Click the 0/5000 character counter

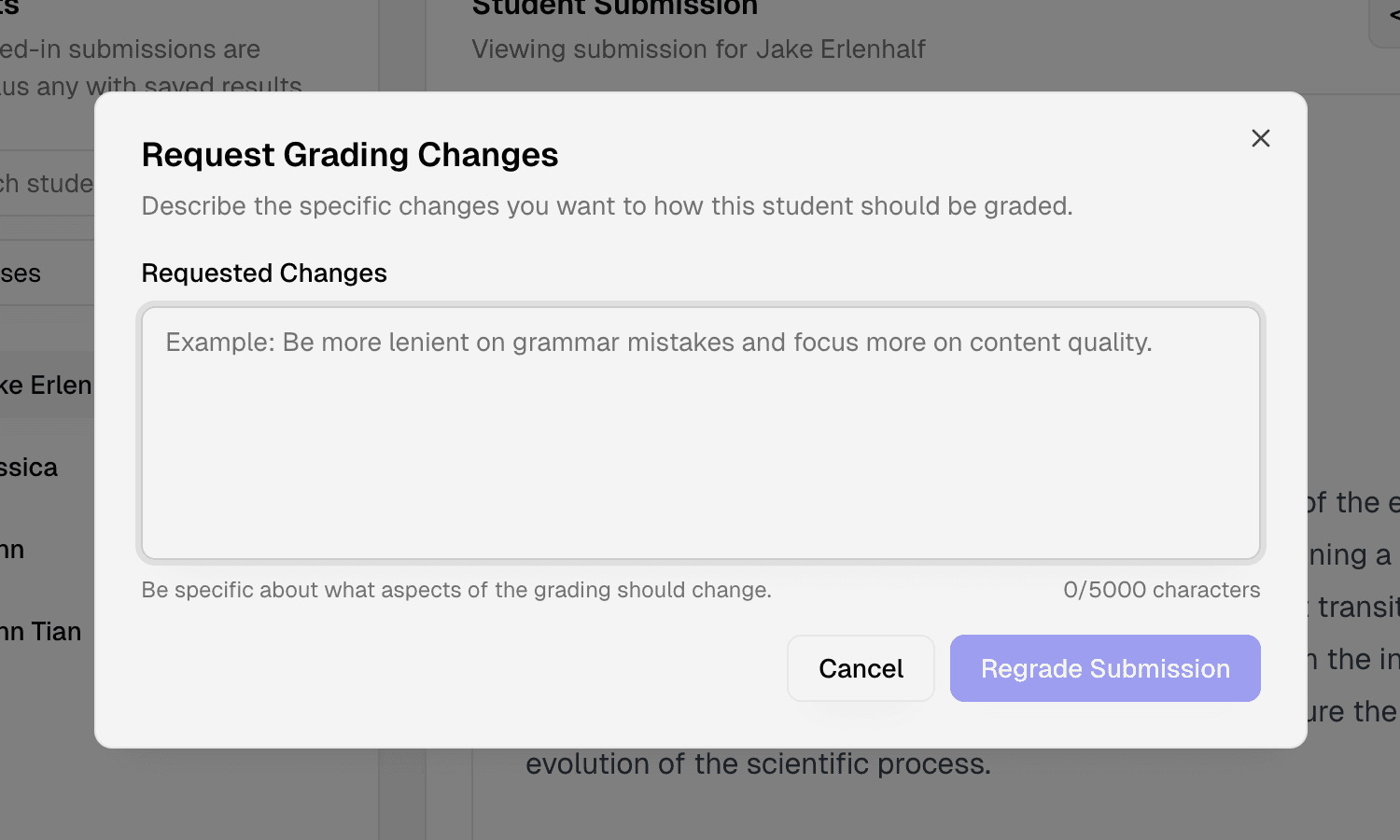pos(1161,589)
